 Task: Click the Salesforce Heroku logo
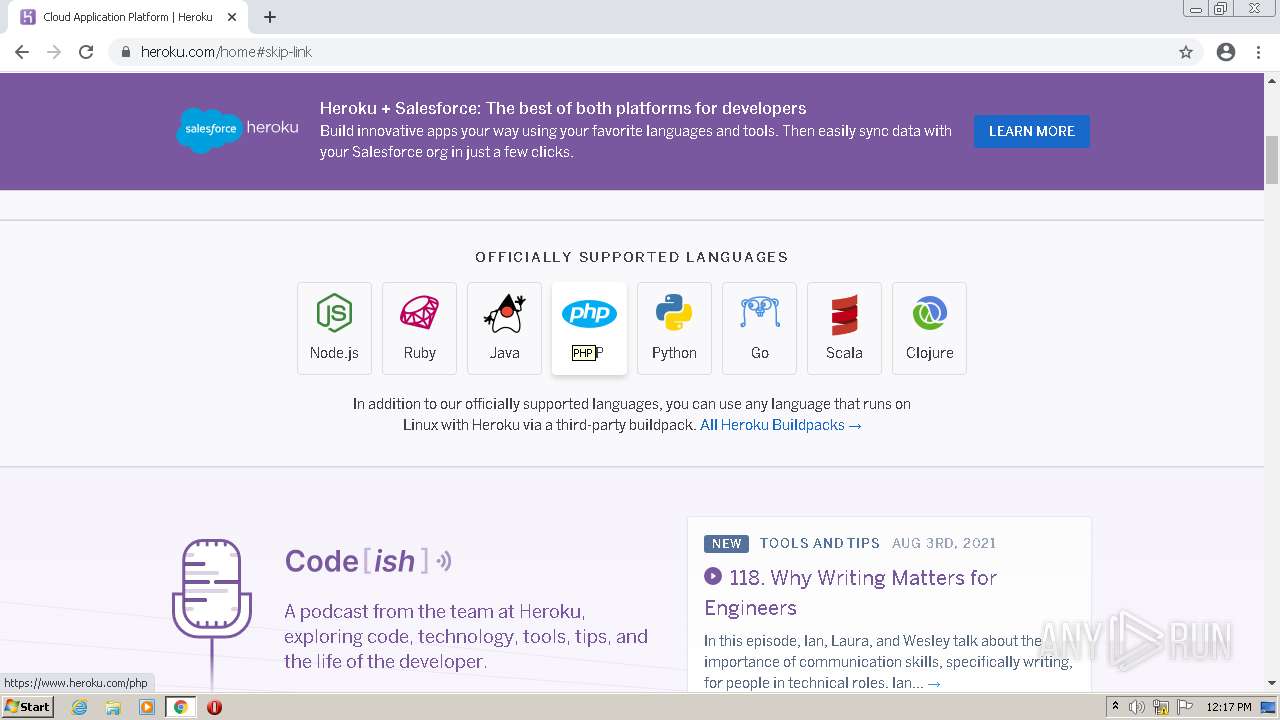237,130
